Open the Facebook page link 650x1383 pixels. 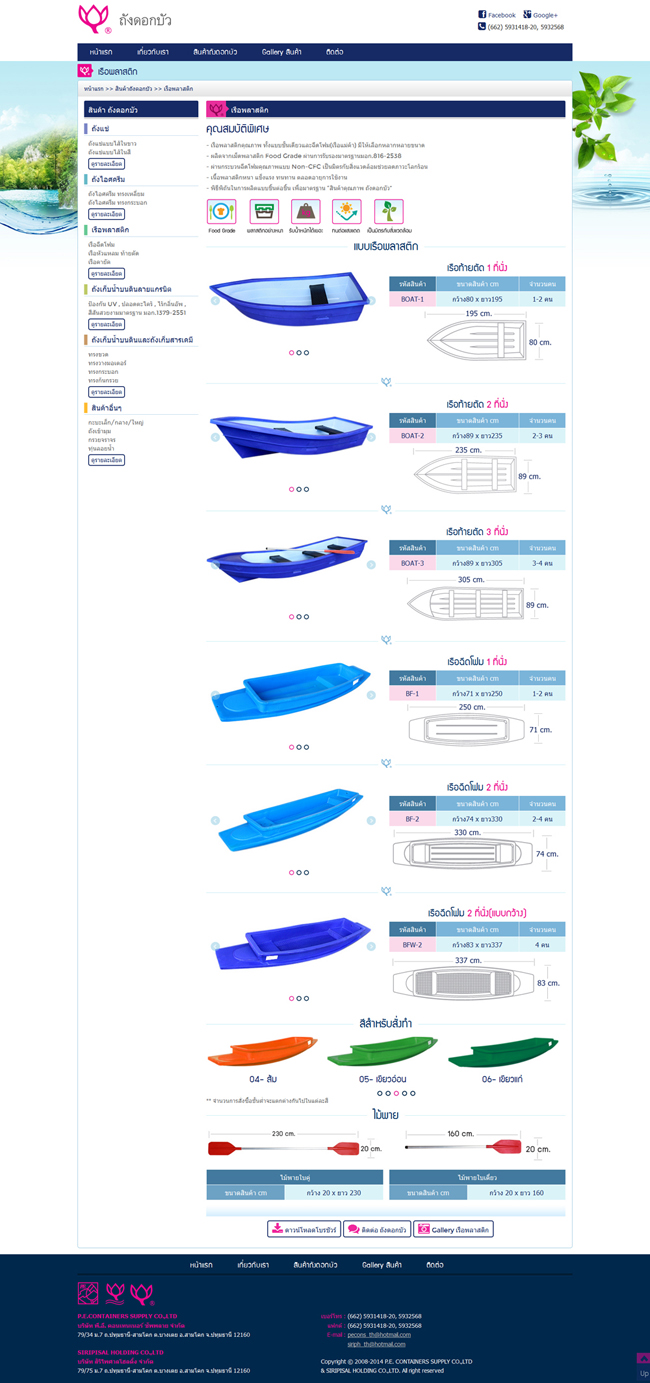[497, 15]
